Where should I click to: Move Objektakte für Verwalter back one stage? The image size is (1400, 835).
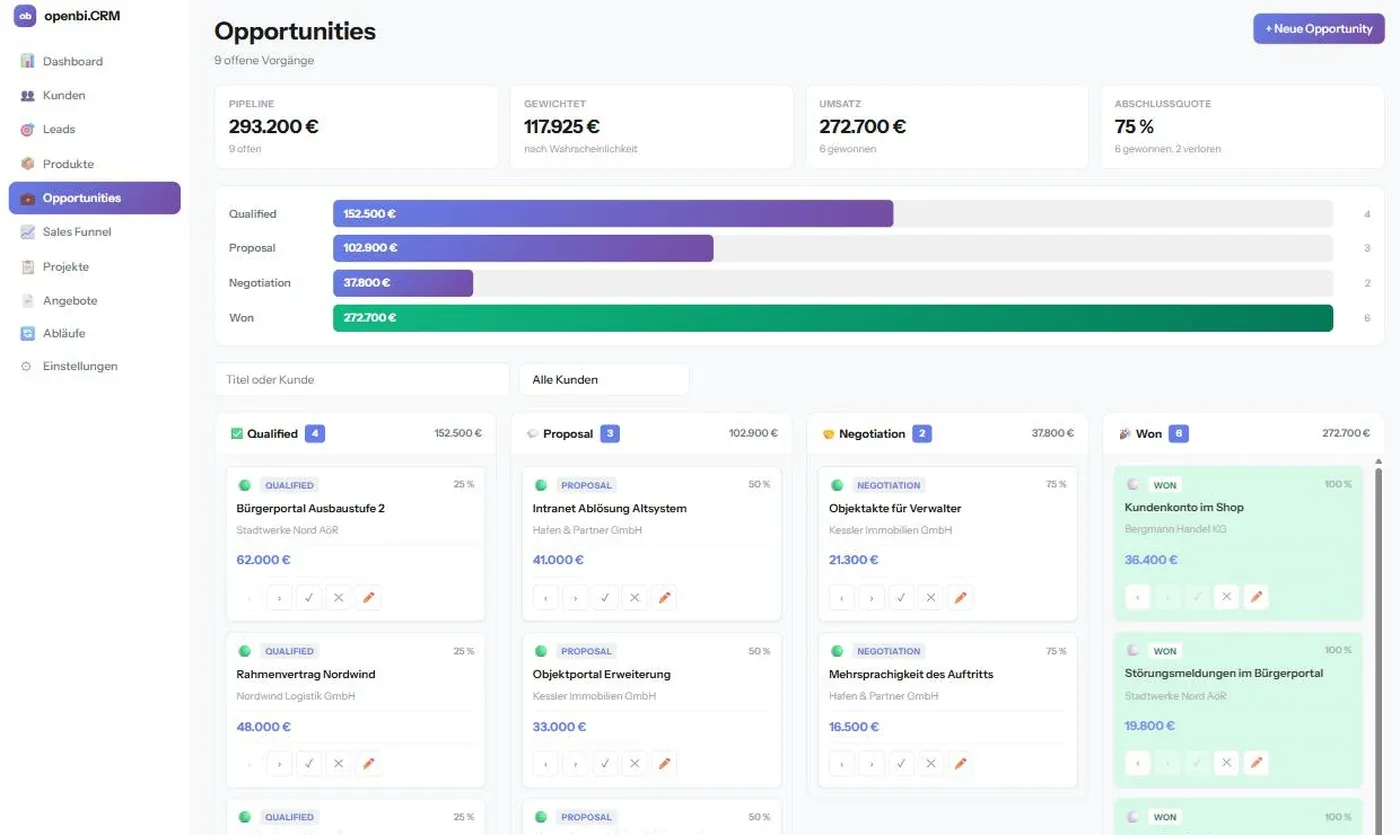pos(841,597)
